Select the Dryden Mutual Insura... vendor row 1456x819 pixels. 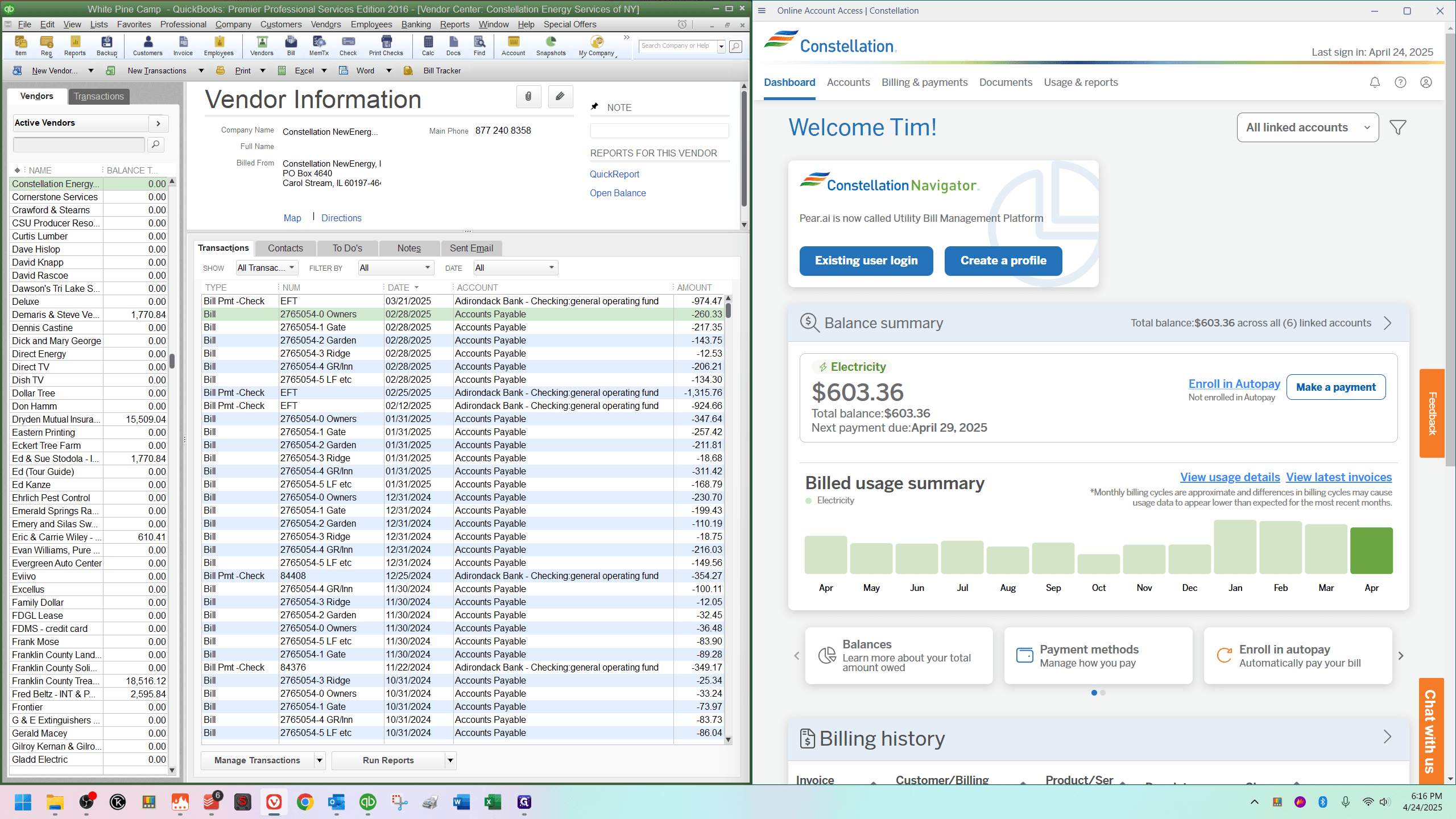(x=89, y=419)
